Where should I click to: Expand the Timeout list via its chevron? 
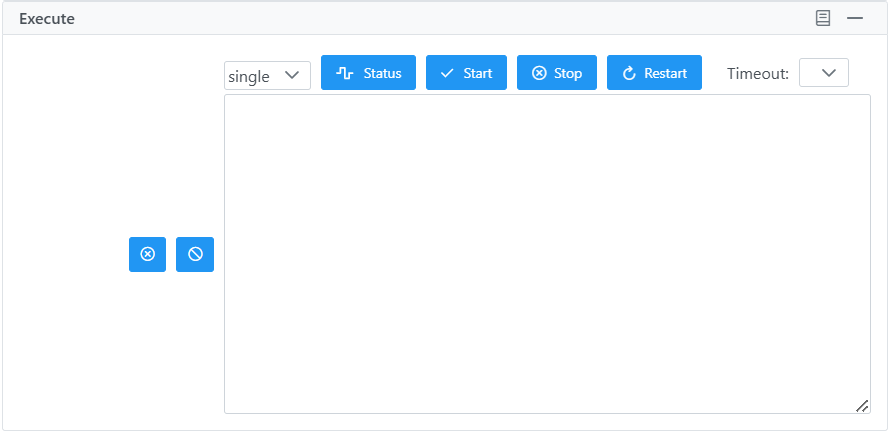828,72
